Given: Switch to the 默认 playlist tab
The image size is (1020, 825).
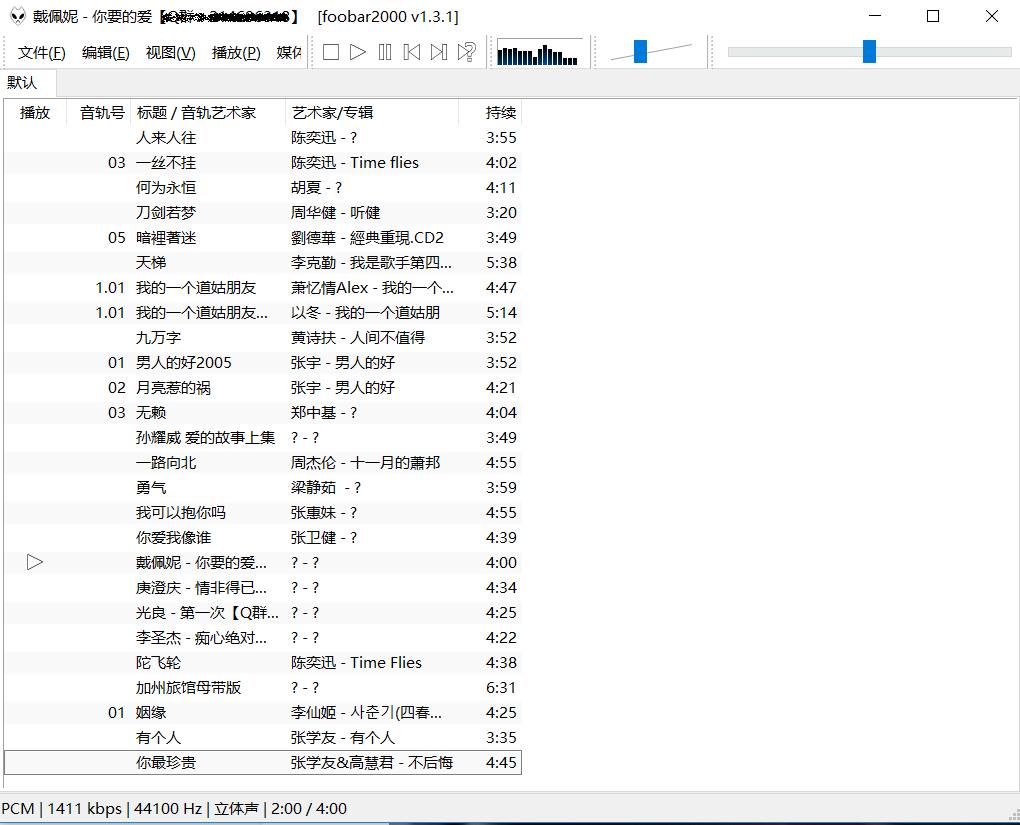Looking at the screenshot, I should pyautogui.click(x=24, y=83).
